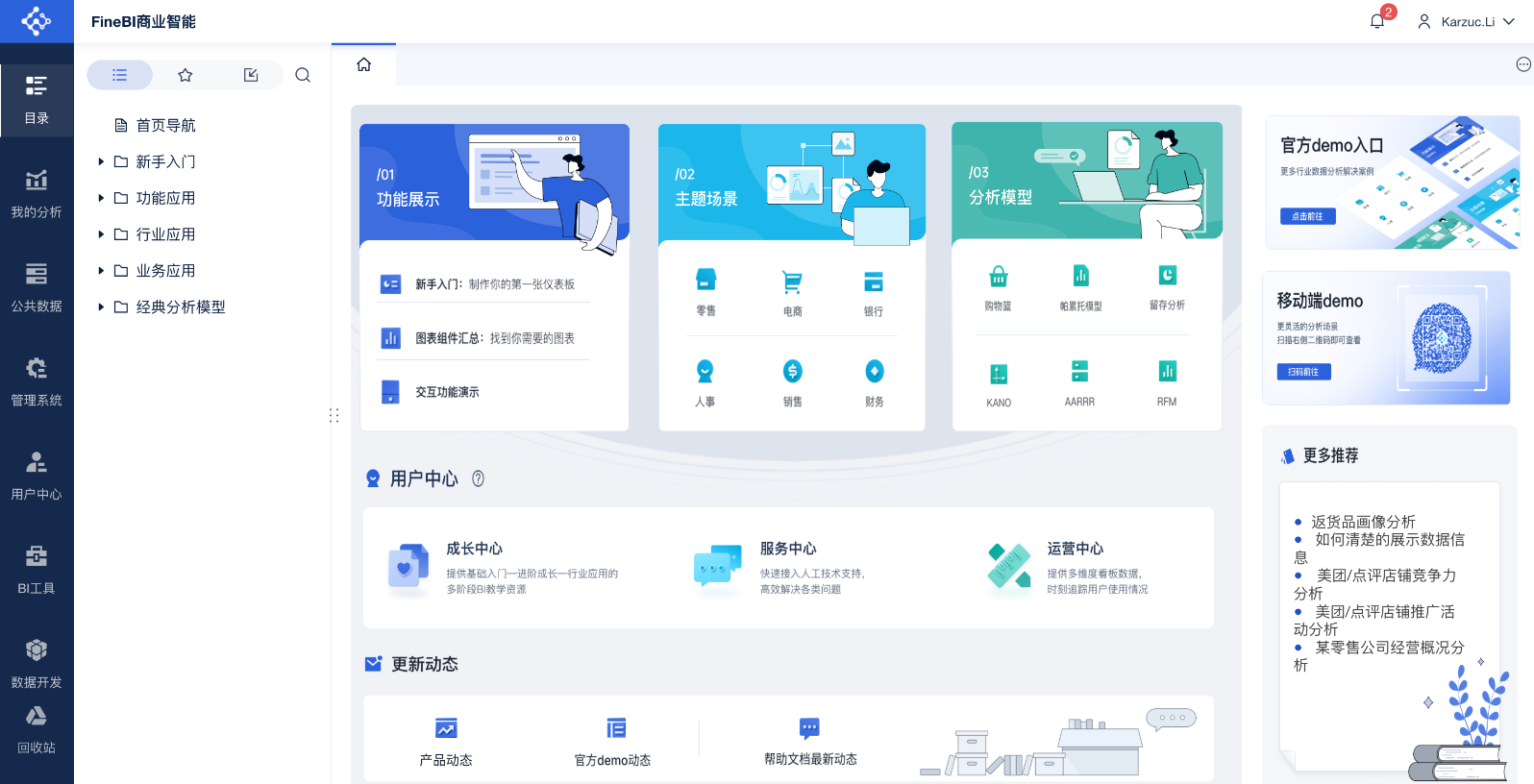The image size is (1534, 784).
Task: Open the 运营中心 card
Action: [x=1068, y=568]
